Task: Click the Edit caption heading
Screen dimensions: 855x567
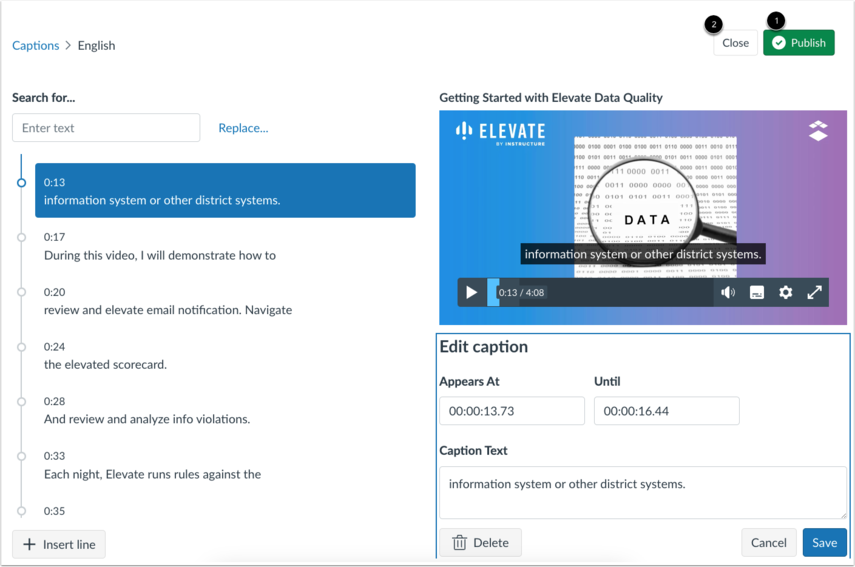Action: (484, 347)
